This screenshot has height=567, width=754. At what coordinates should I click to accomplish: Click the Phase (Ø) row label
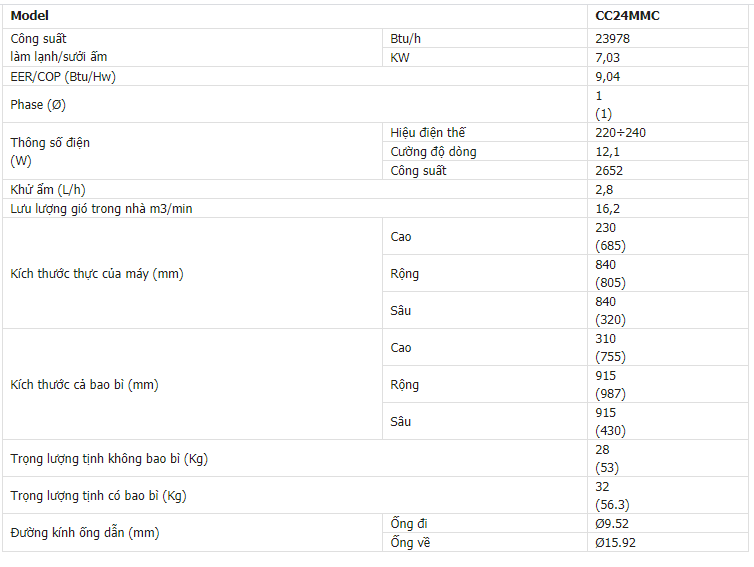[38, 105]
